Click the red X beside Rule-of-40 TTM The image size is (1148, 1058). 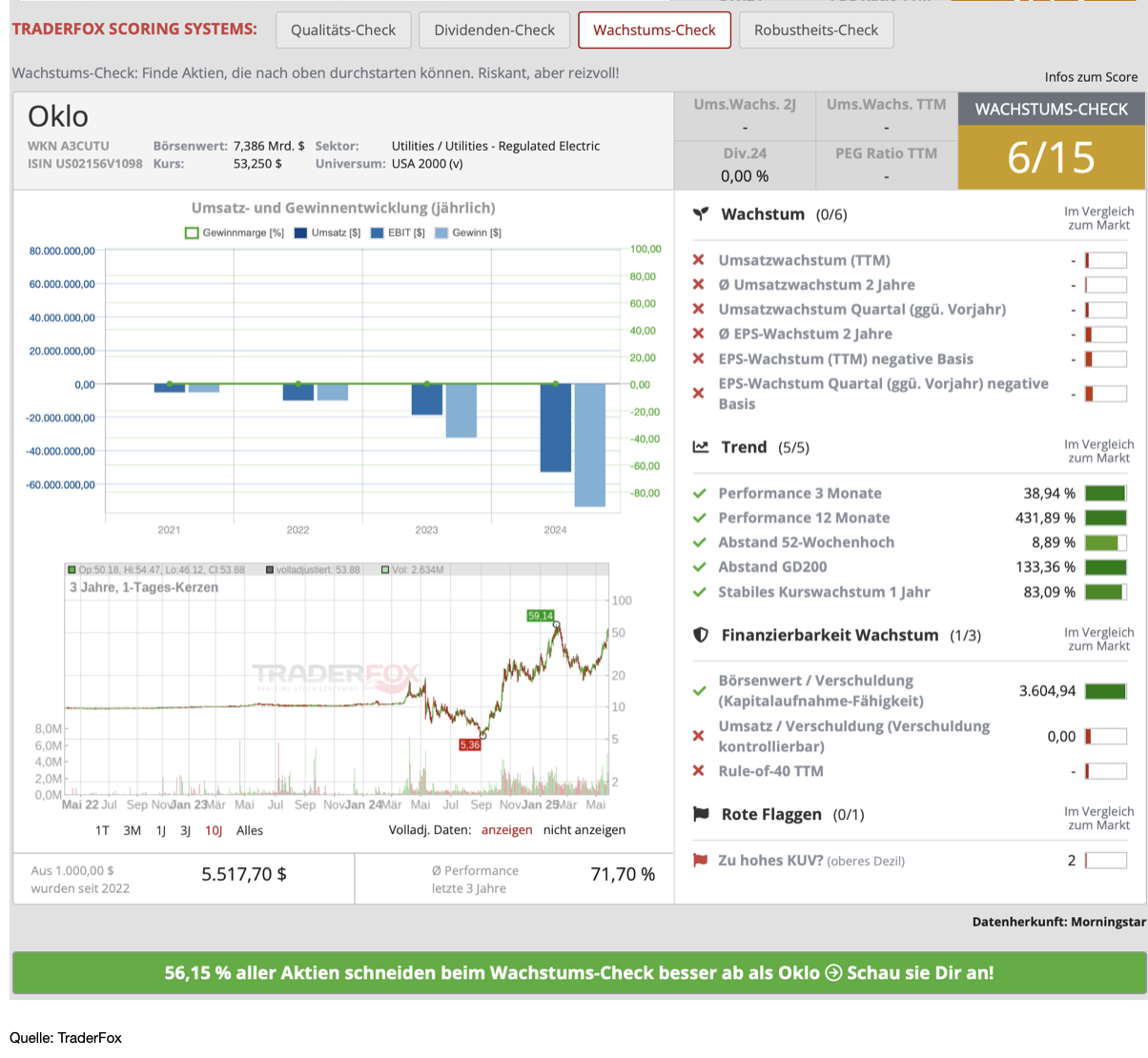point(699,771)
